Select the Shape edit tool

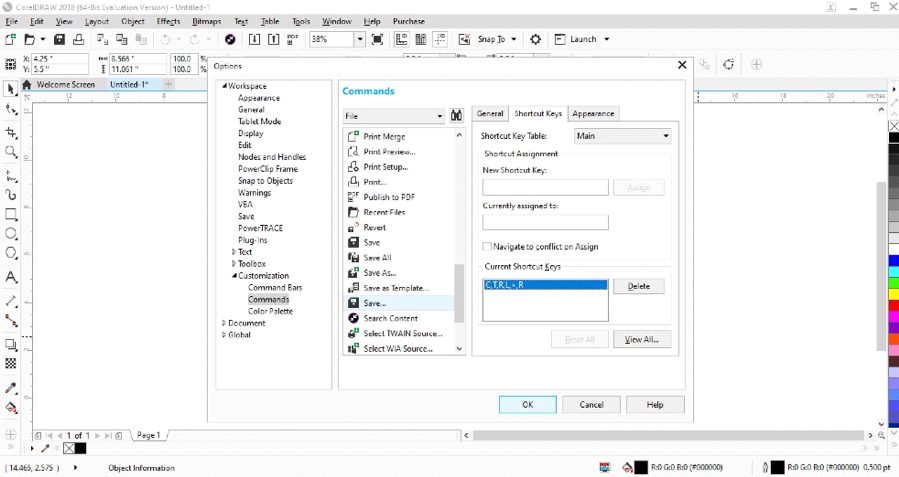(x=10, y=109)
